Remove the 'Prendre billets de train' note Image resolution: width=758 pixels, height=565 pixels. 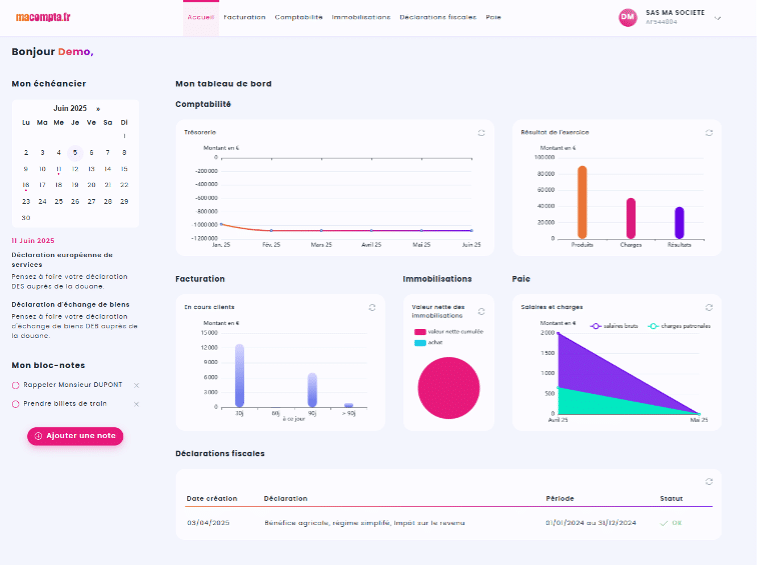pos(137,404)
